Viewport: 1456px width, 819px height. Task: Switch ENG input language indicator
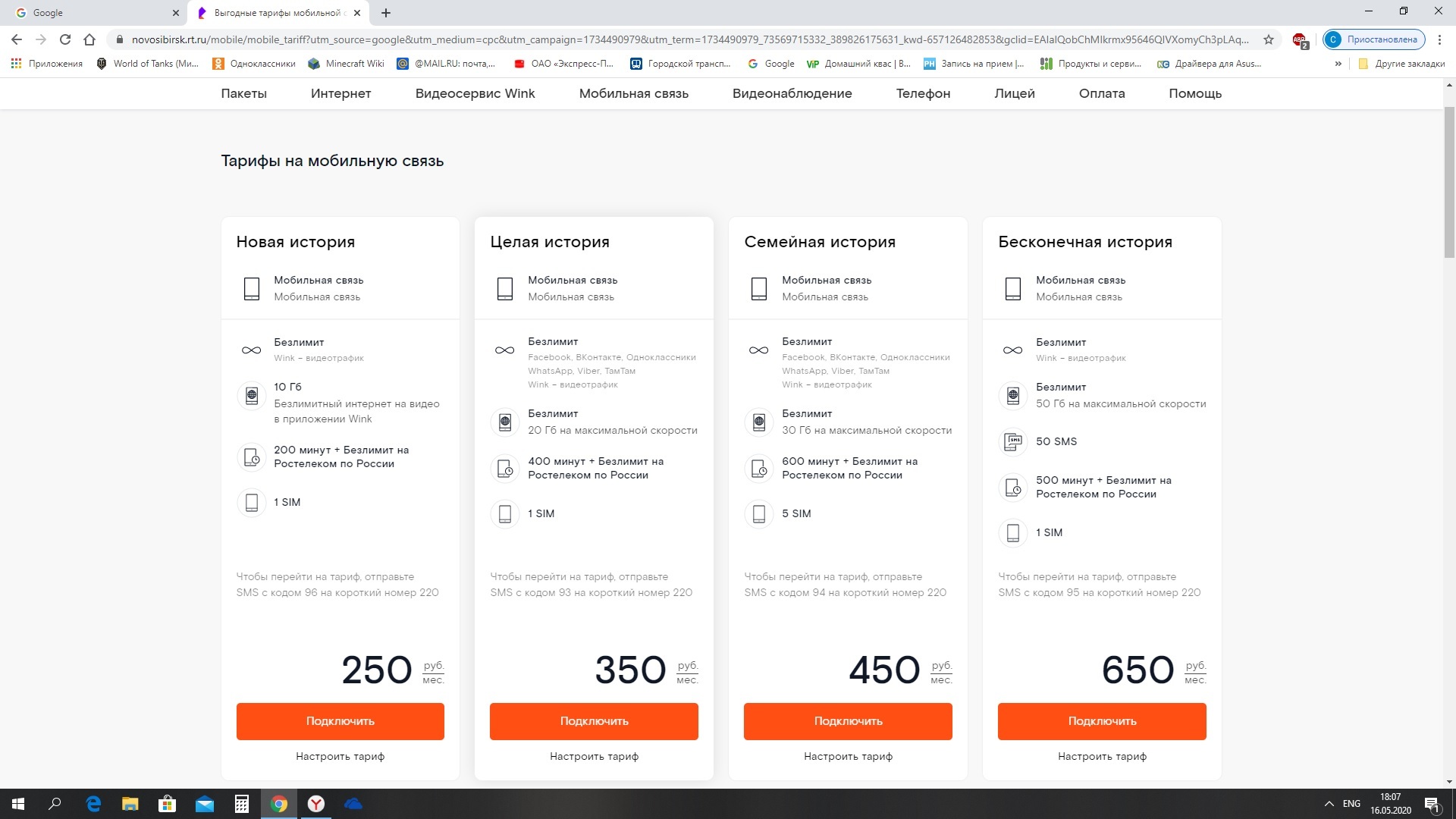point(1351,804)
